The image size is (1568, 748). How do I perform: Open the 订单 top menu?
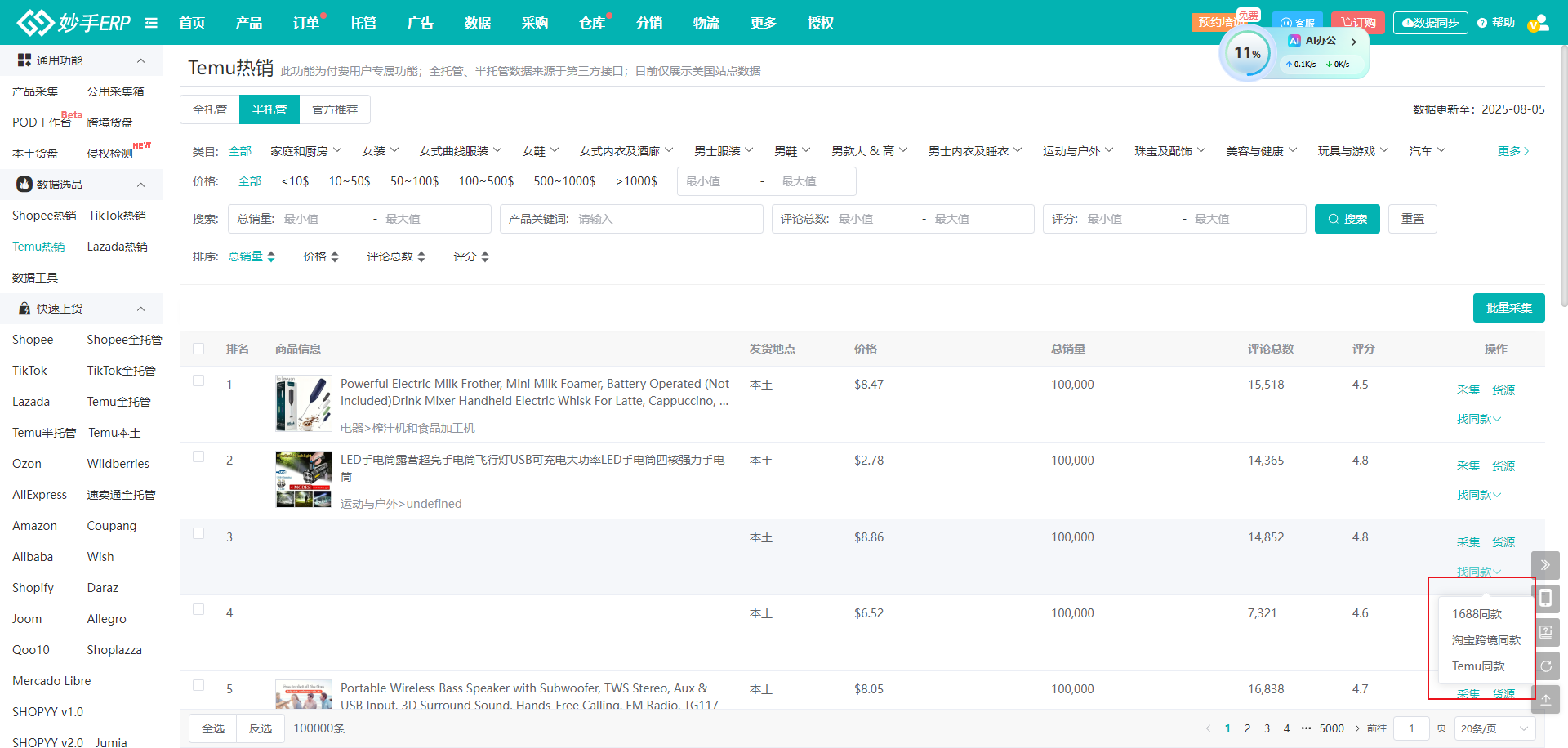click(306, 23)
